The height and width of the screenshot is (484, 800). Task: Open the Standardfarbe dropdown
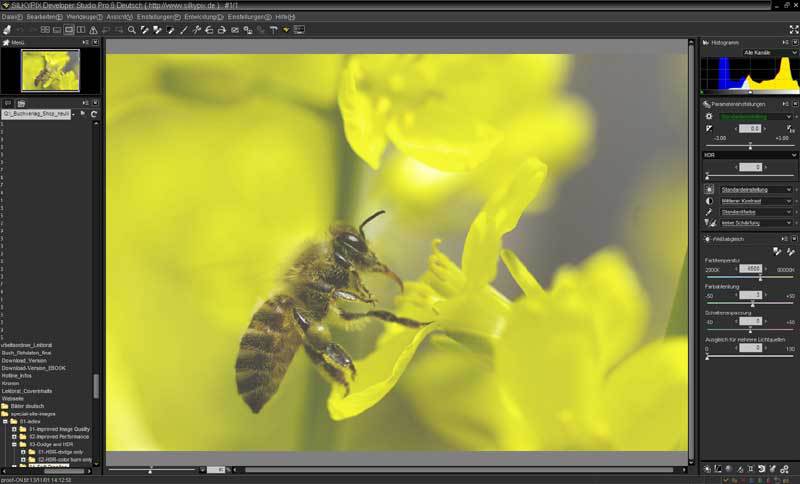point(756,212)
